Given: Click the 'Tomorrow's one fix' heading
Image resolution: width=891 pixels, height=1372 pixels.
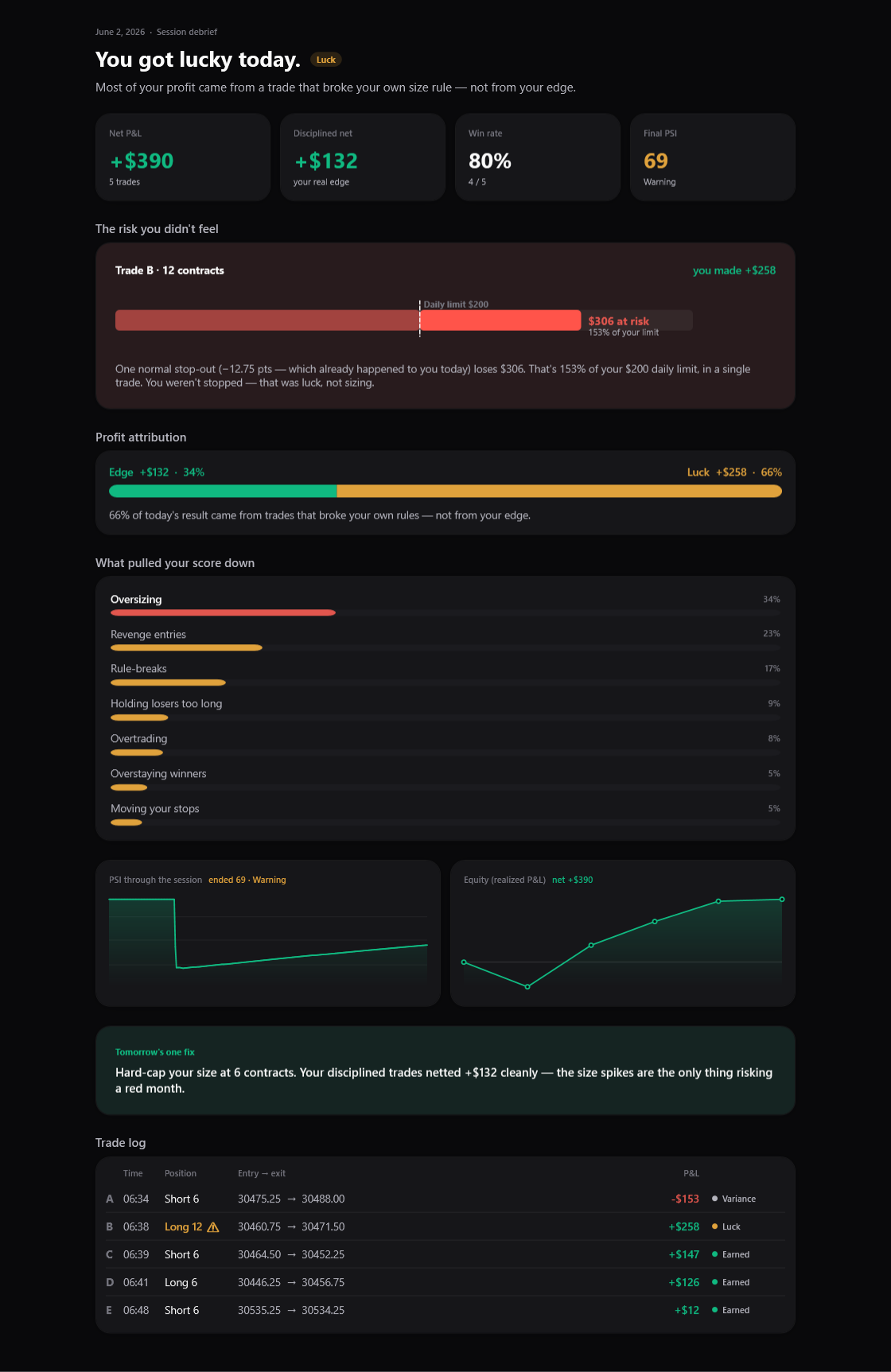Looking at the screenshot, I should click(x=155, y=1052).
